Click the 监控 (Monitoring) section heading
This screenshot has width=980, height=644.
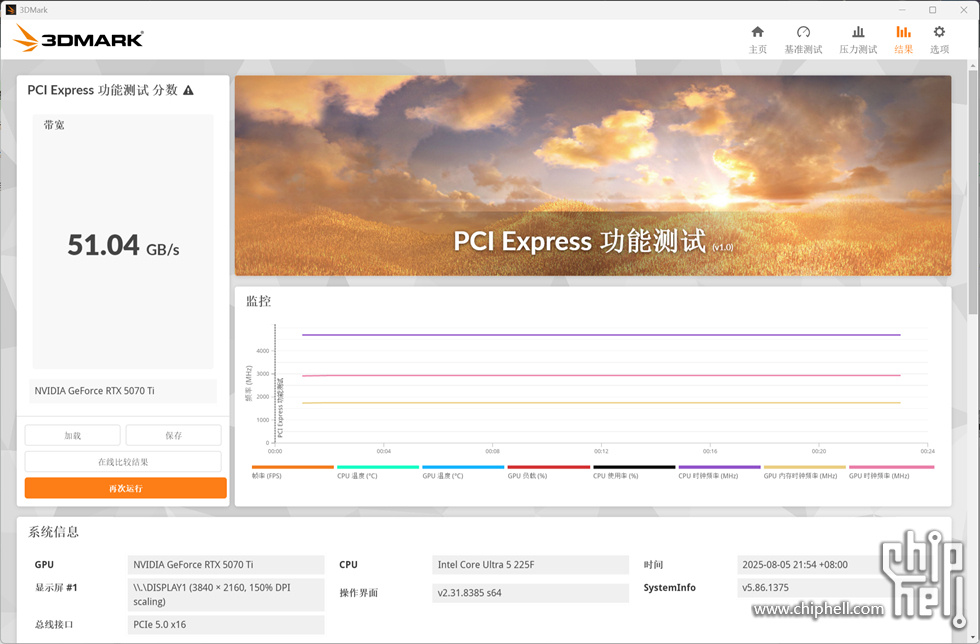pos(259,301)
